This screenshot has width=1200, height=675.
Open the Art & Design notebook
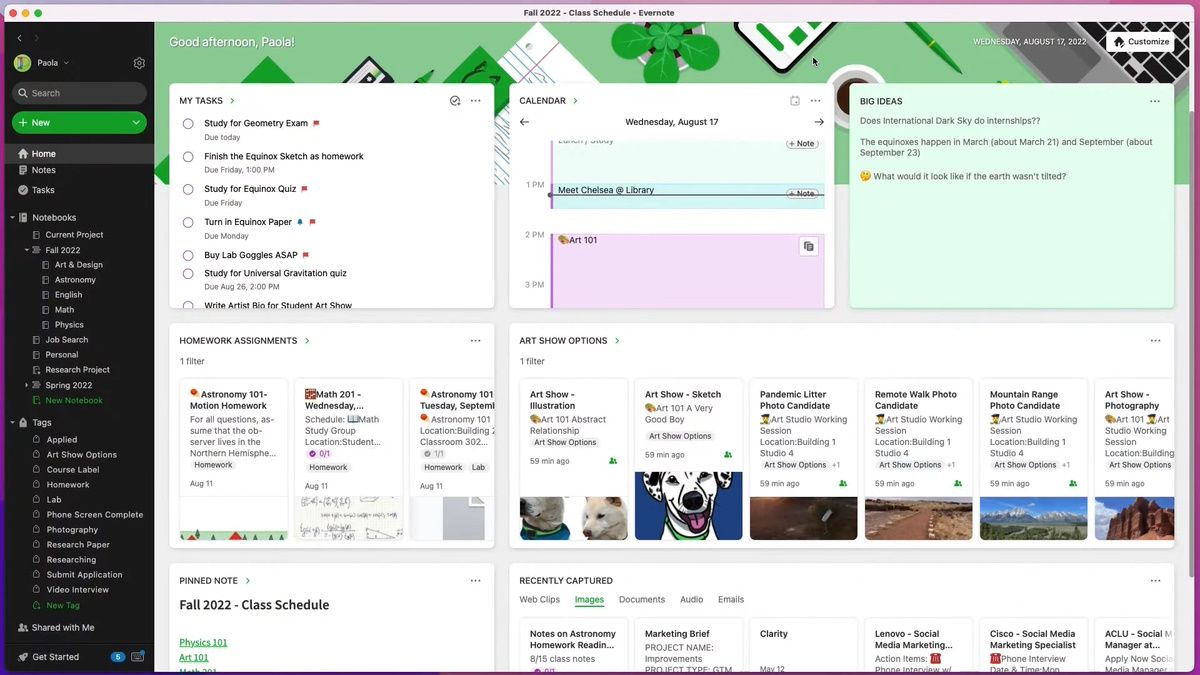78,265
